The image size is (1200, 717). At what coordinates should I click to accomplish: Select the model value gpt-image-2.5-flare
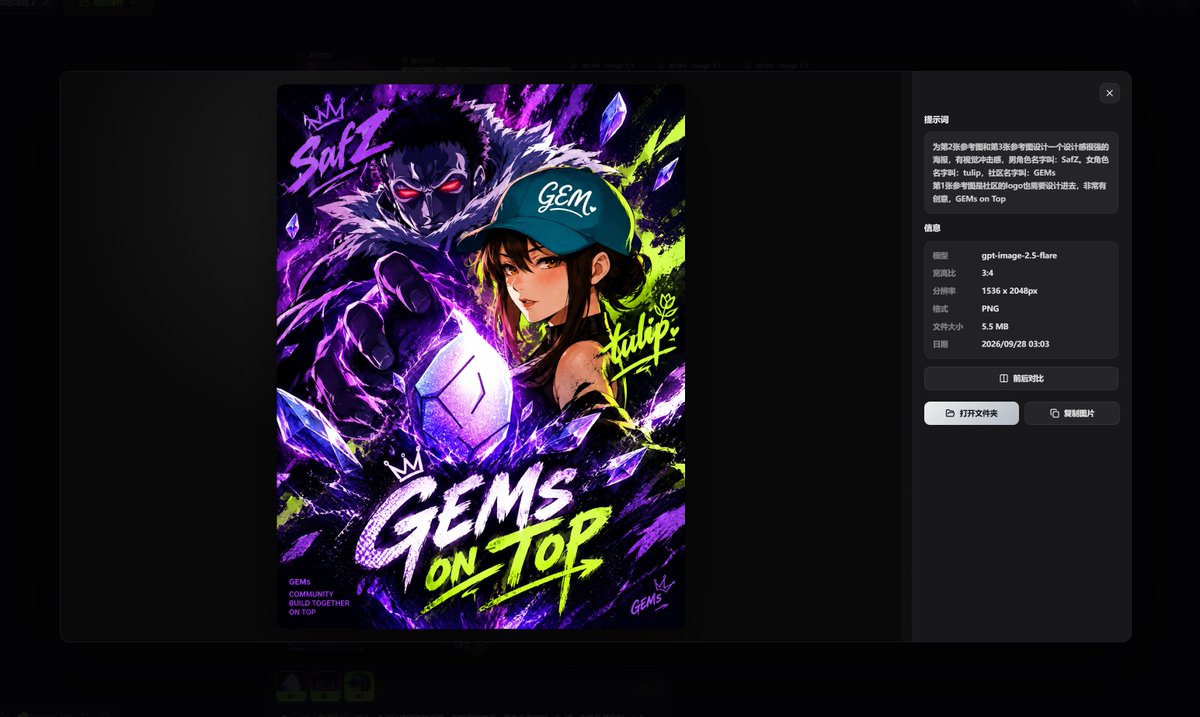[1019, 255]
